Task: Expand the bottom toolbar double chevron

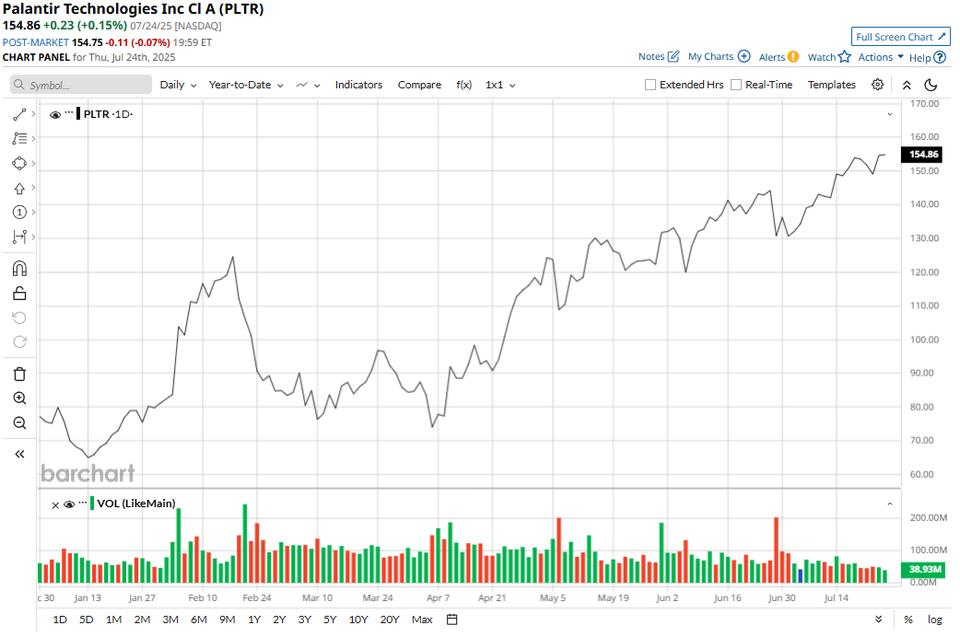Action: coord(879,619)
